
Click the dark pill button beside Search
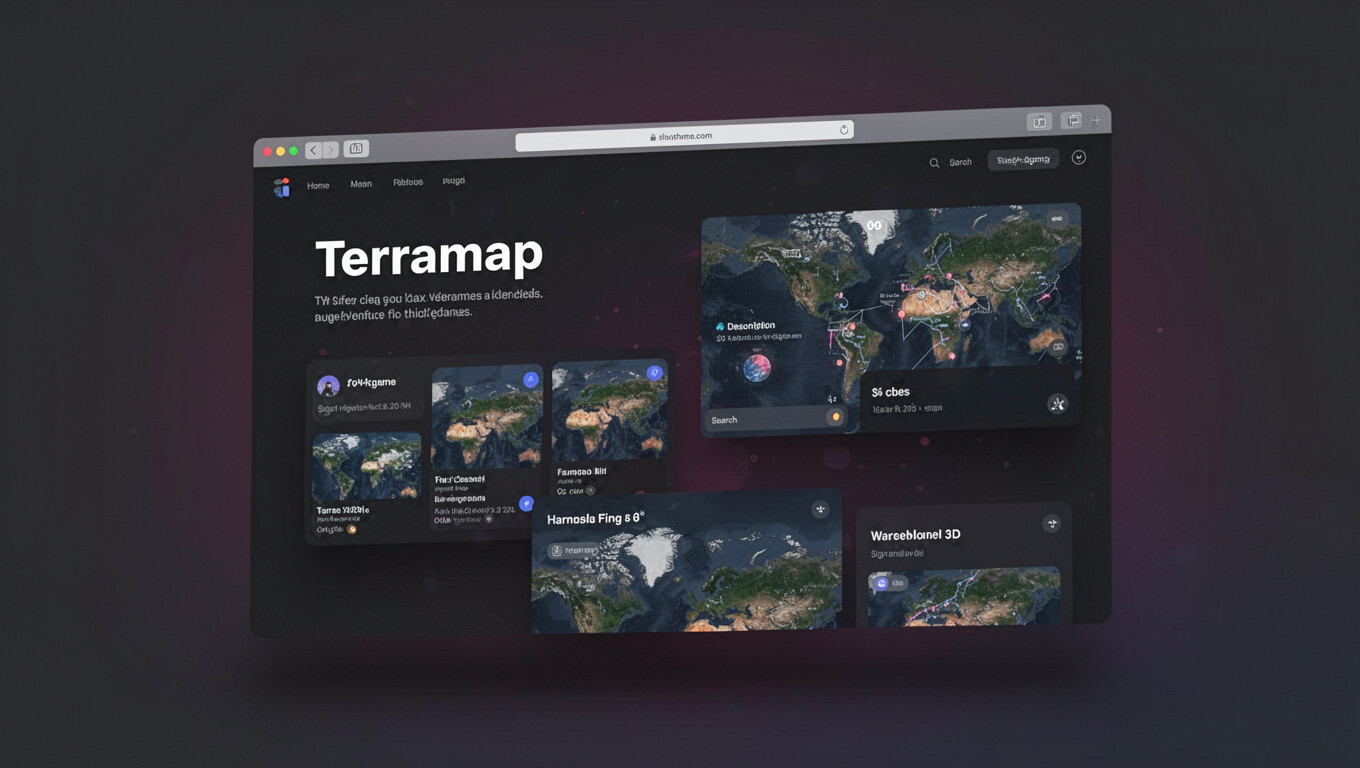pyautogui.click(x=1023, y=160)
